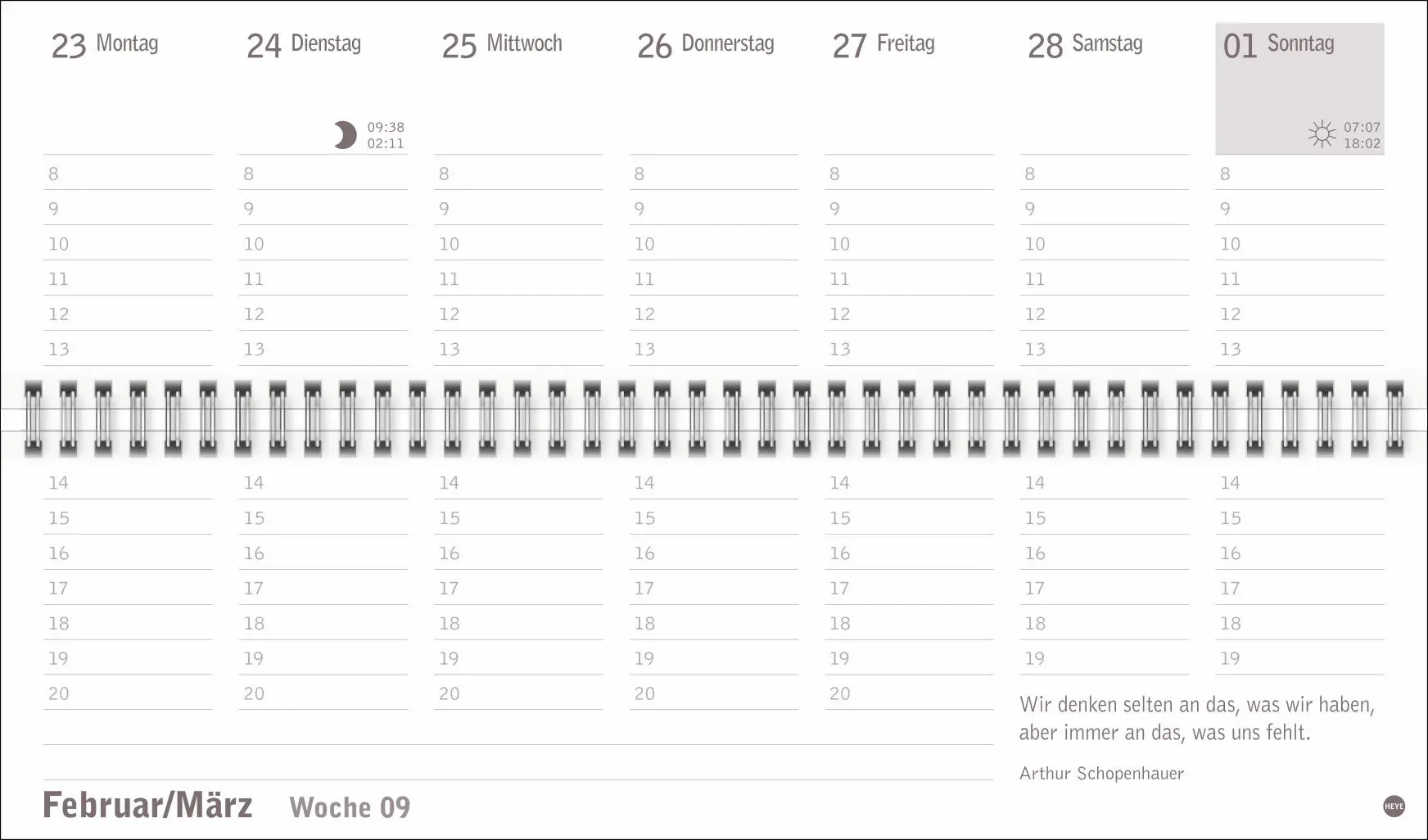This screenshot has width=1428, height=840.
Task: Click the Woche 09 week label
Action: pyautogui.click(x=350, y=807)
